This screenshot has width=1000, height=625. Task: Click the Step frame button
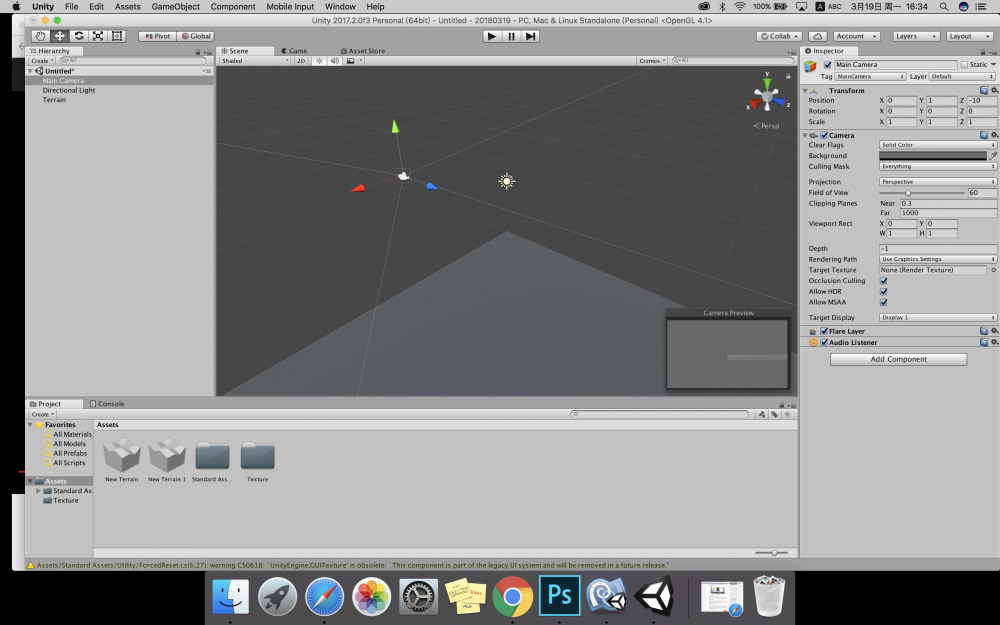click(530, 36)
